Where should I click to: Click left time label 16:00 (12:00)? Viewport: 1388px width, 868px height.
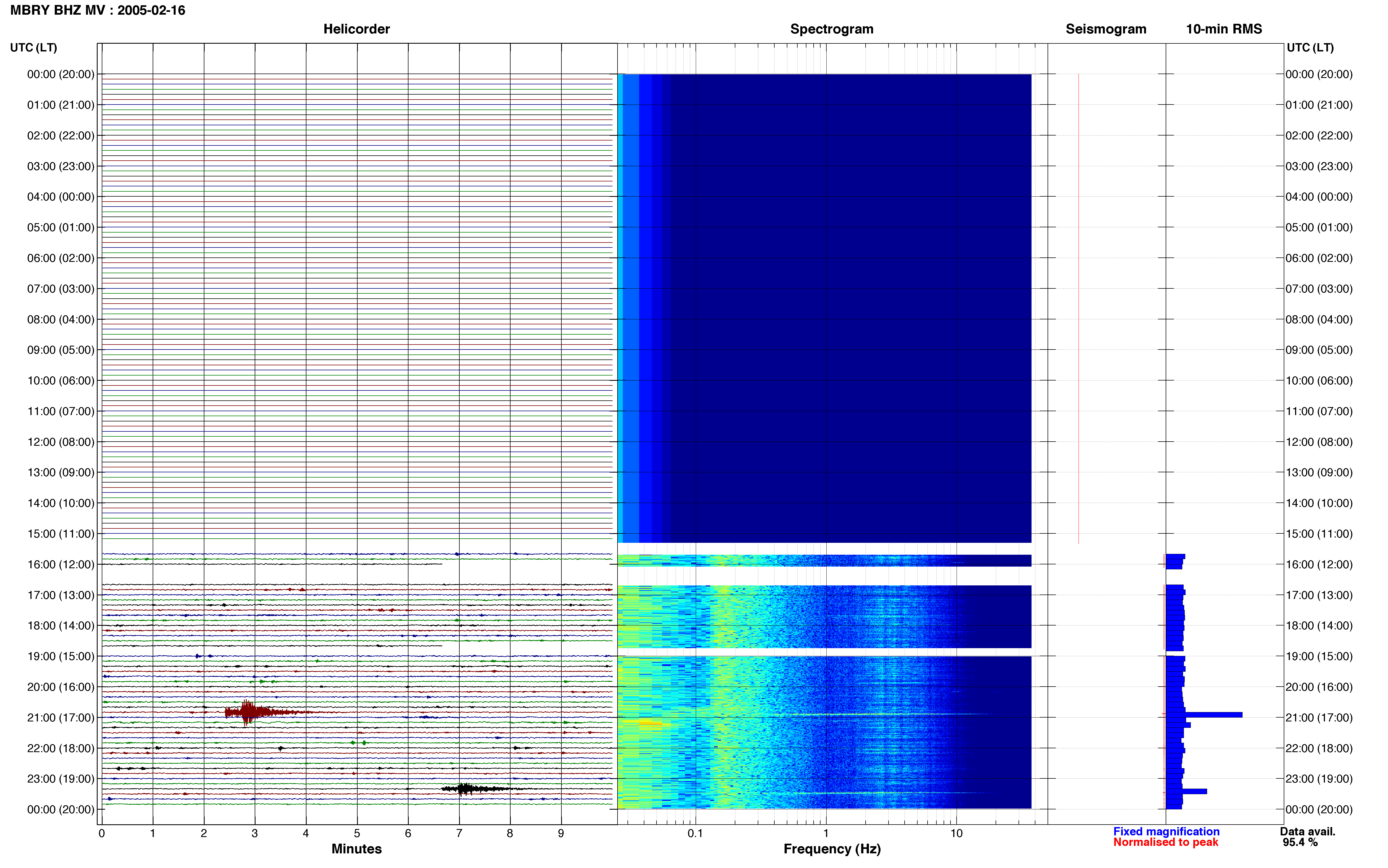pyautogui.click(x=61, y=564)
